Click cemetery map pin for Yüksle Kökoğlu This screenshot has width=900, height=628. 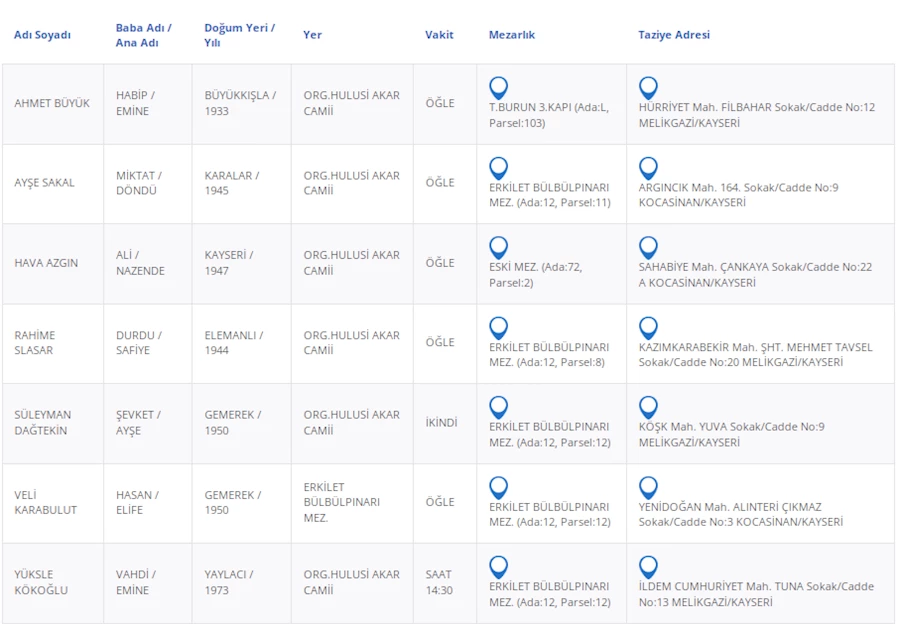498,567
